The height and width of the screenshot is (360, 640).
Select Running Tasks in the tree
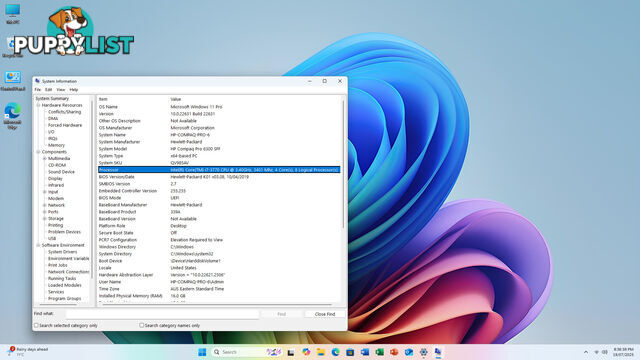62,278
